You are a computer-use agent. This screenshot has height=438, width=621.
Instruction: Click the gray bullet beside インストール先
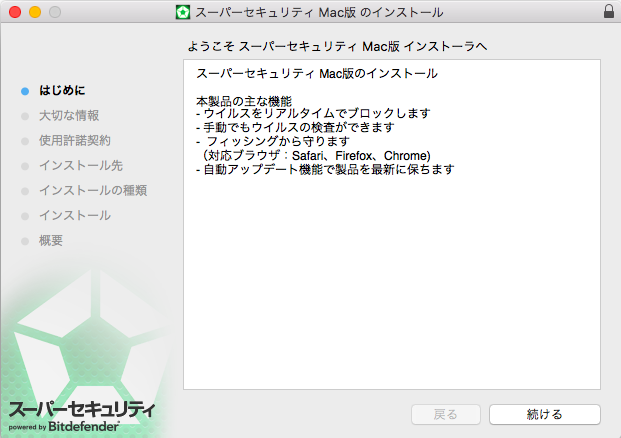(x=25, y=166)
